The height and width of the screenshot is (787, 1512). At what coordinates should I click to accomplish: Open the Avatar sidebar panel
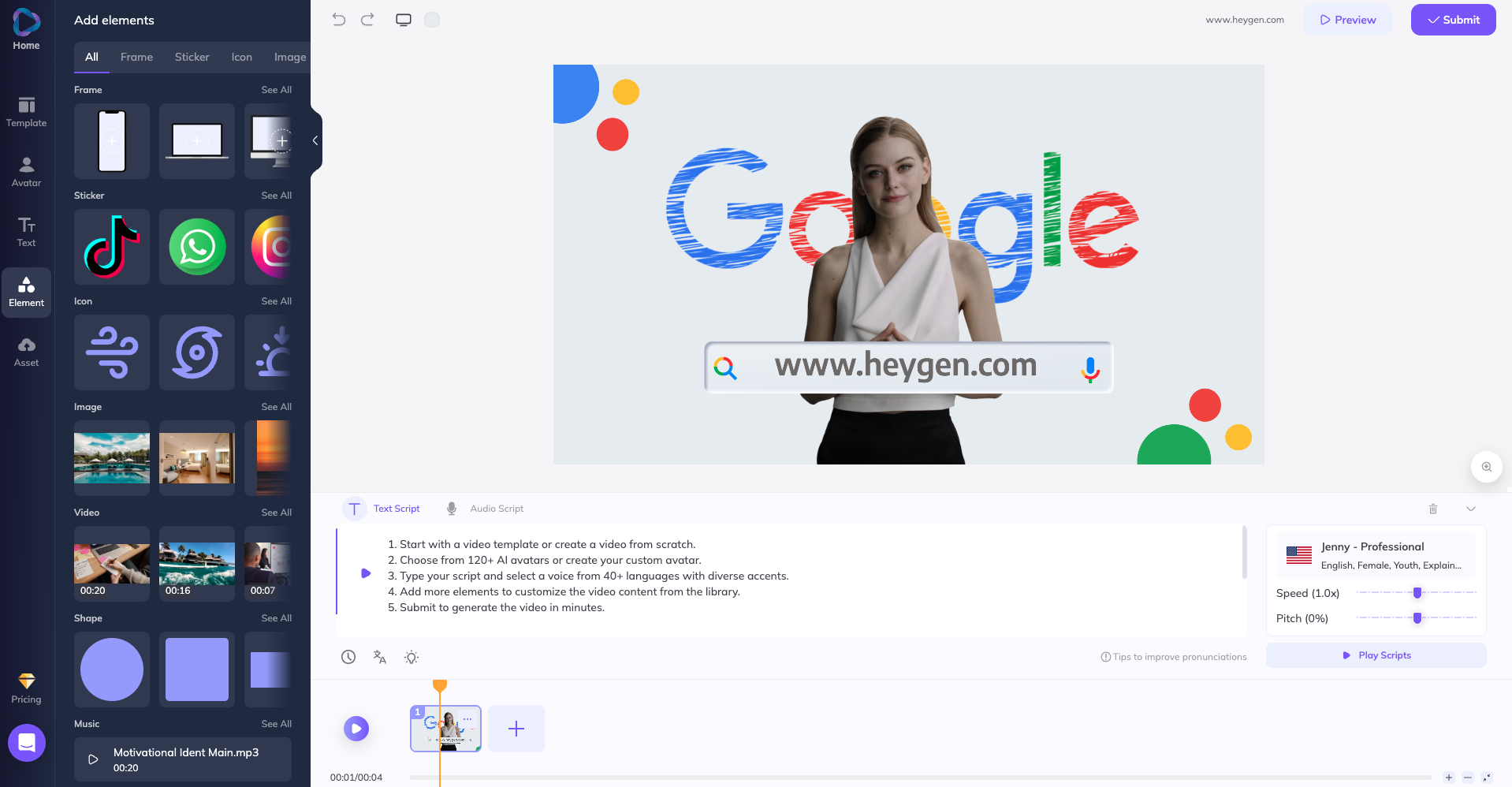pyautogui.click(x=26, y=172)
